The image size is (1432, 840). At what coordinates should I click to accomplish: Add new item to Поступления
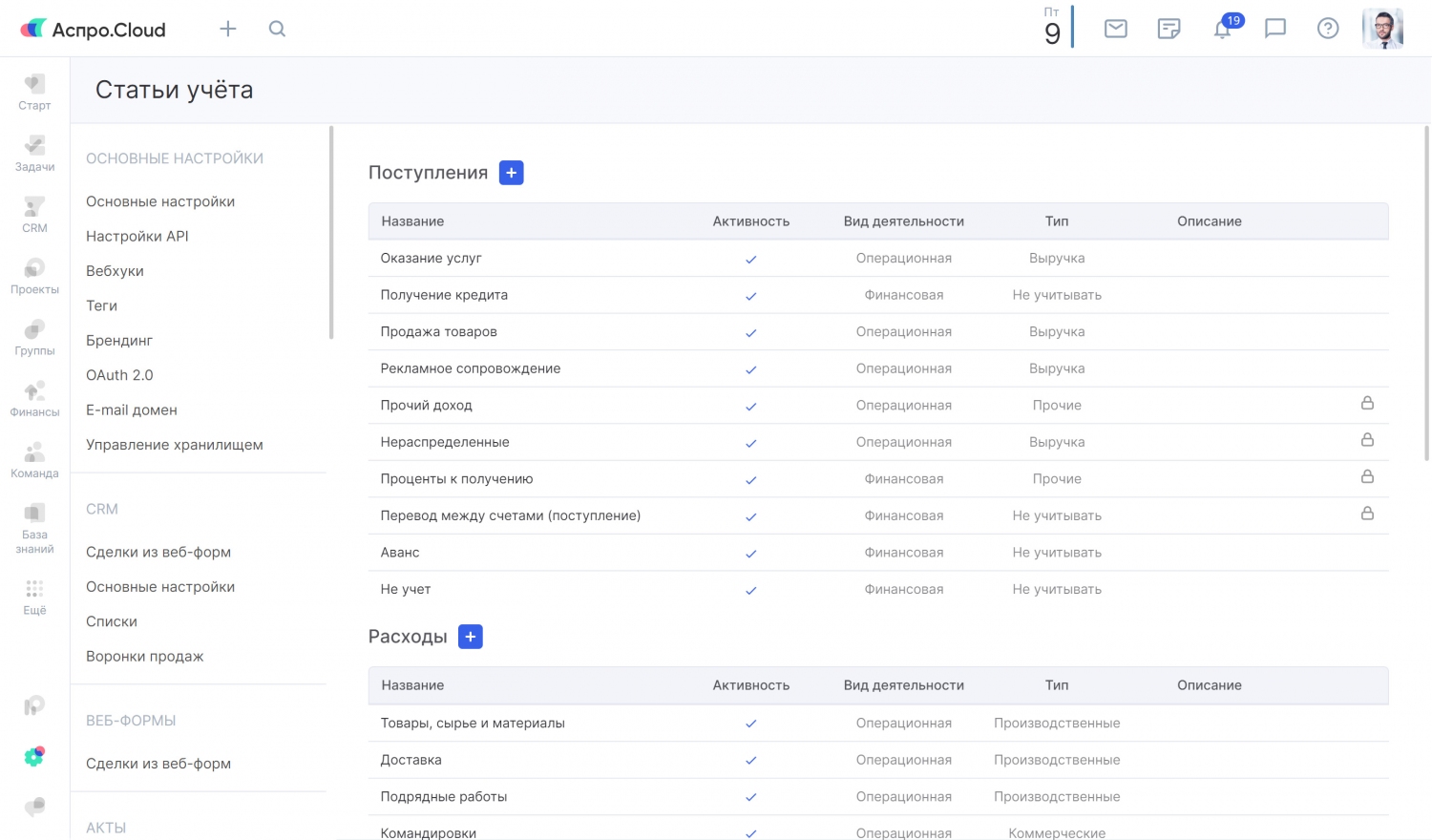512,173
